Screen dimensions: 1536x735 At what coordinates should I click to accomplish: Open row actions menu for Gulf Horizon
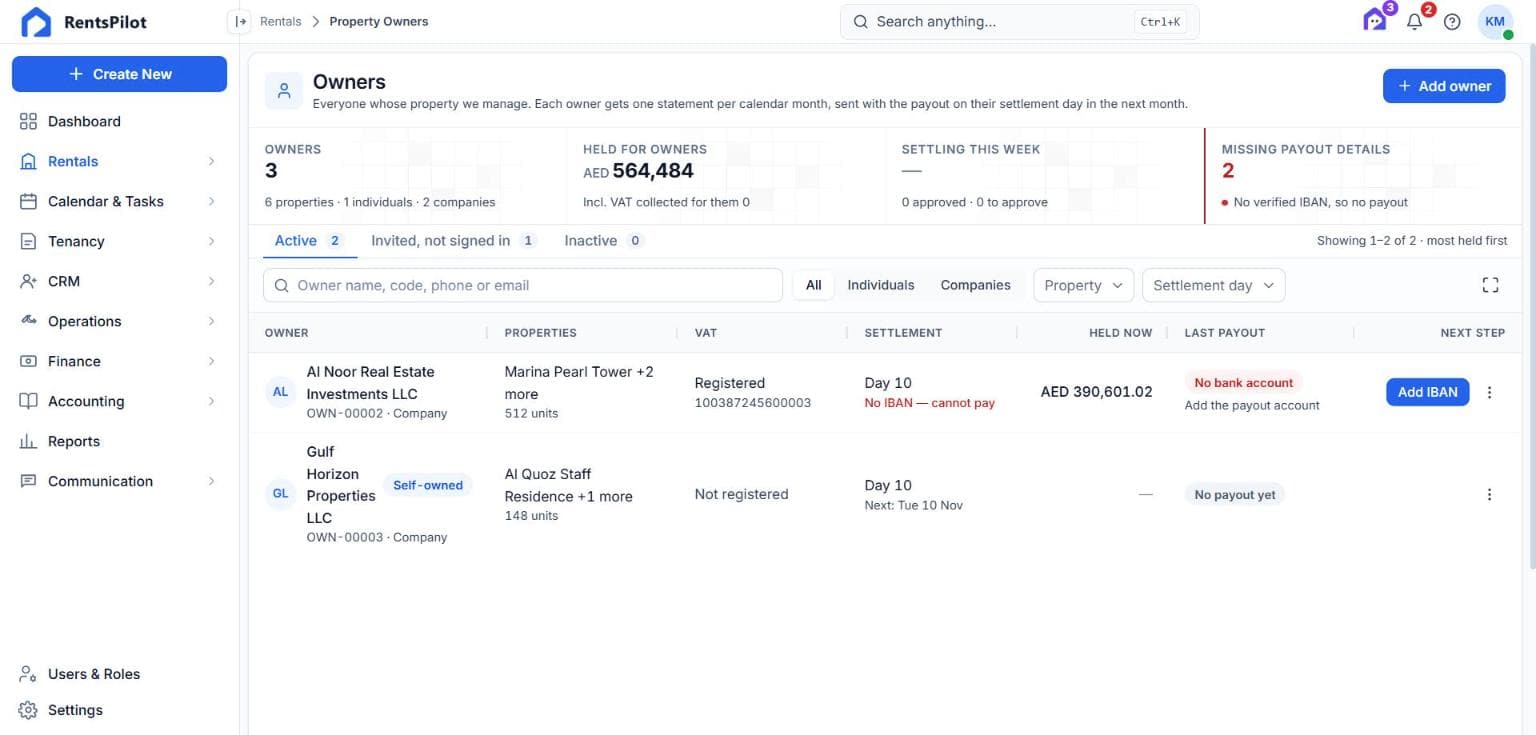pos(1489,495)
